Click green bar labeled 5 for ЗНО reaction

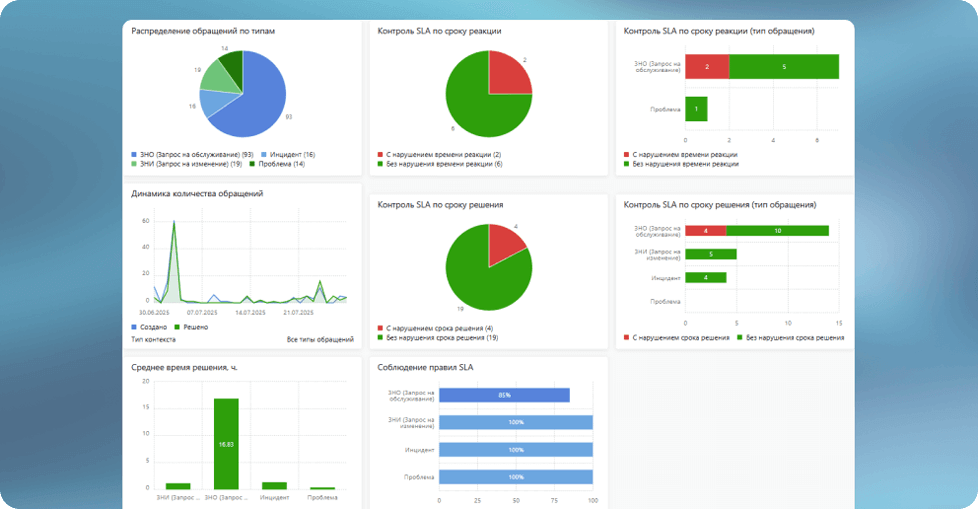coord(783,67)
